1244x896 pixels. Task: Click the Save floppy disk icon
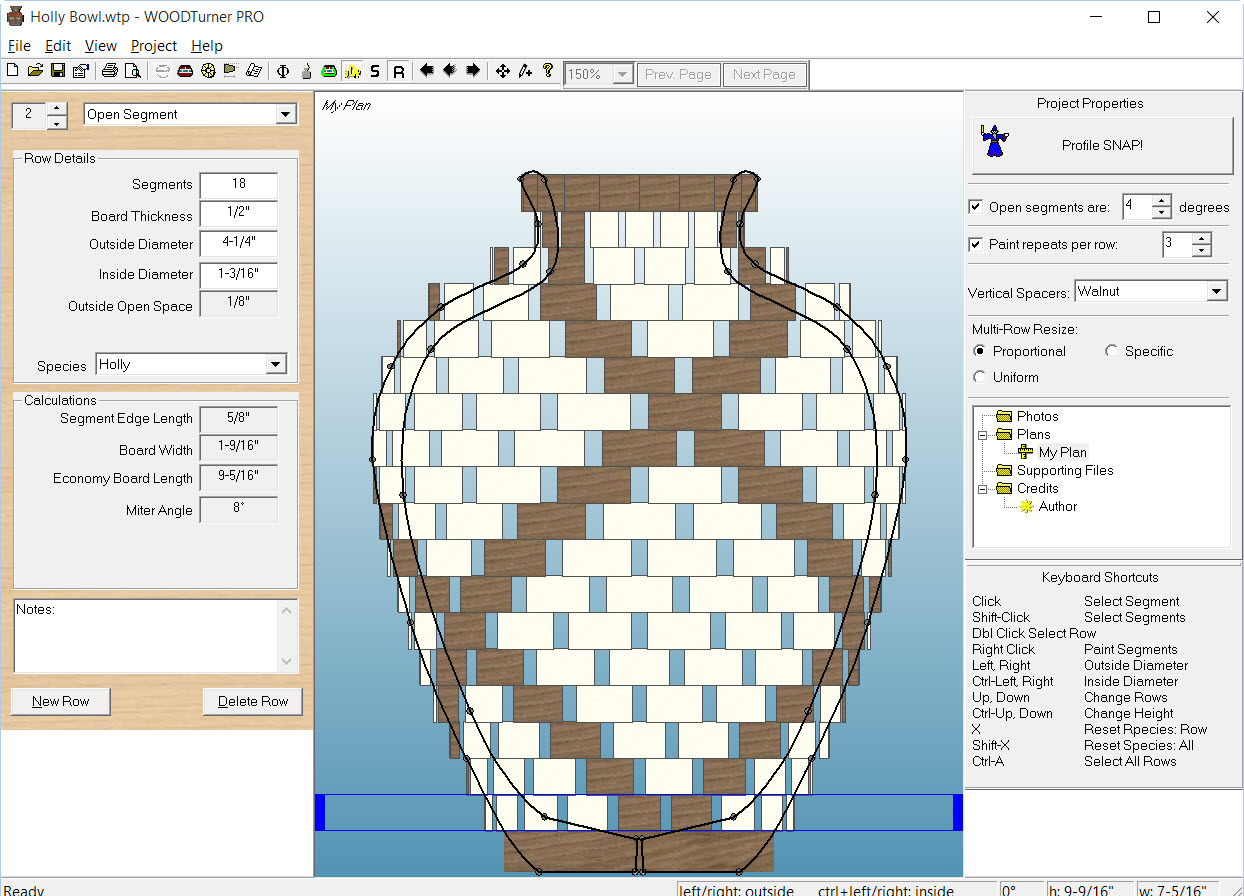click(58, 71)
